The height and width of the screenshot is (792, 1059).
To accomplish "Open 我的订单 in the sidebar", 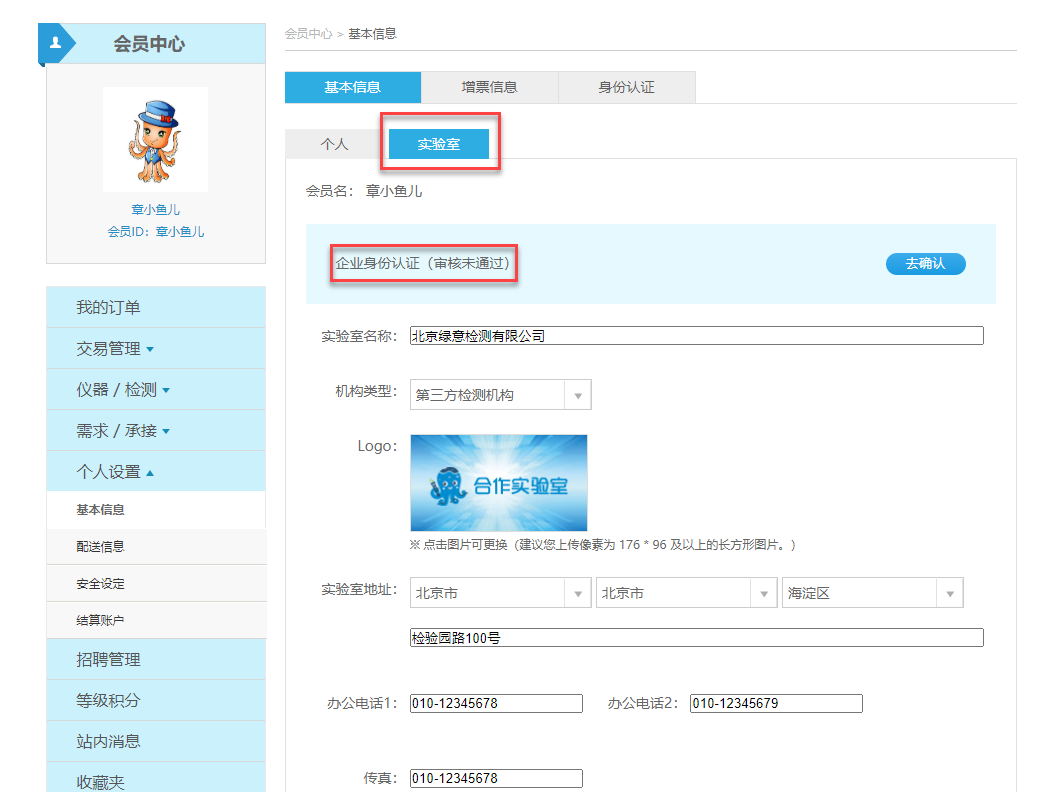I will (x=108, y=308).
